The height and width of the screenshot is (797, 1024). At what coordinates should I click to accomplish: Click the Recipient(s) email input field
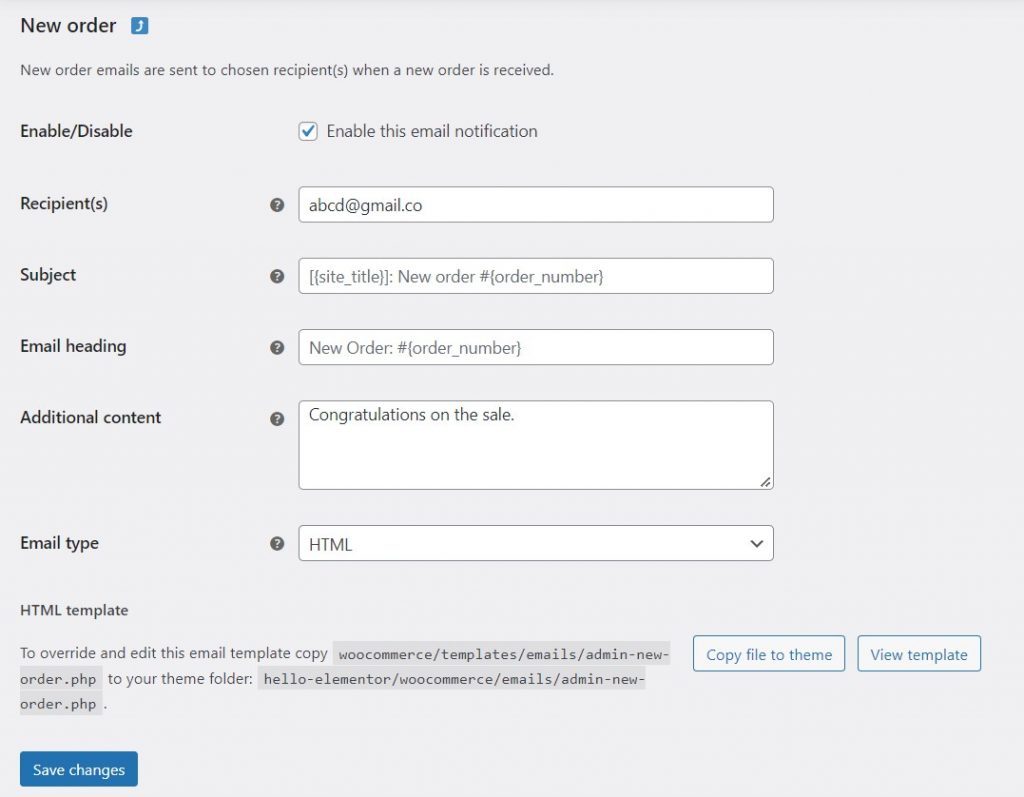coord(536,204)
